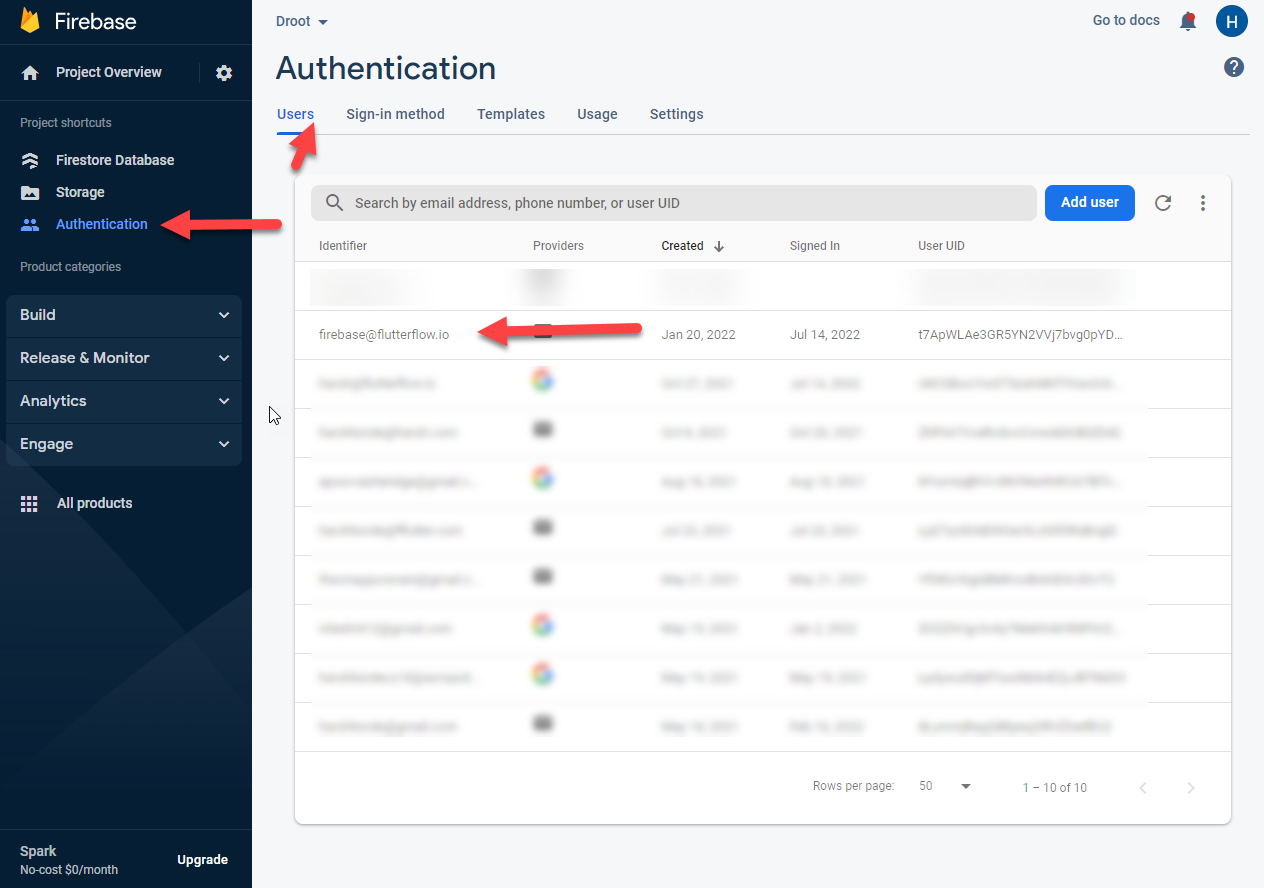Go to the previous page of users
The height and width of the screenshot is (888, 1264).
pos(1143,788)
